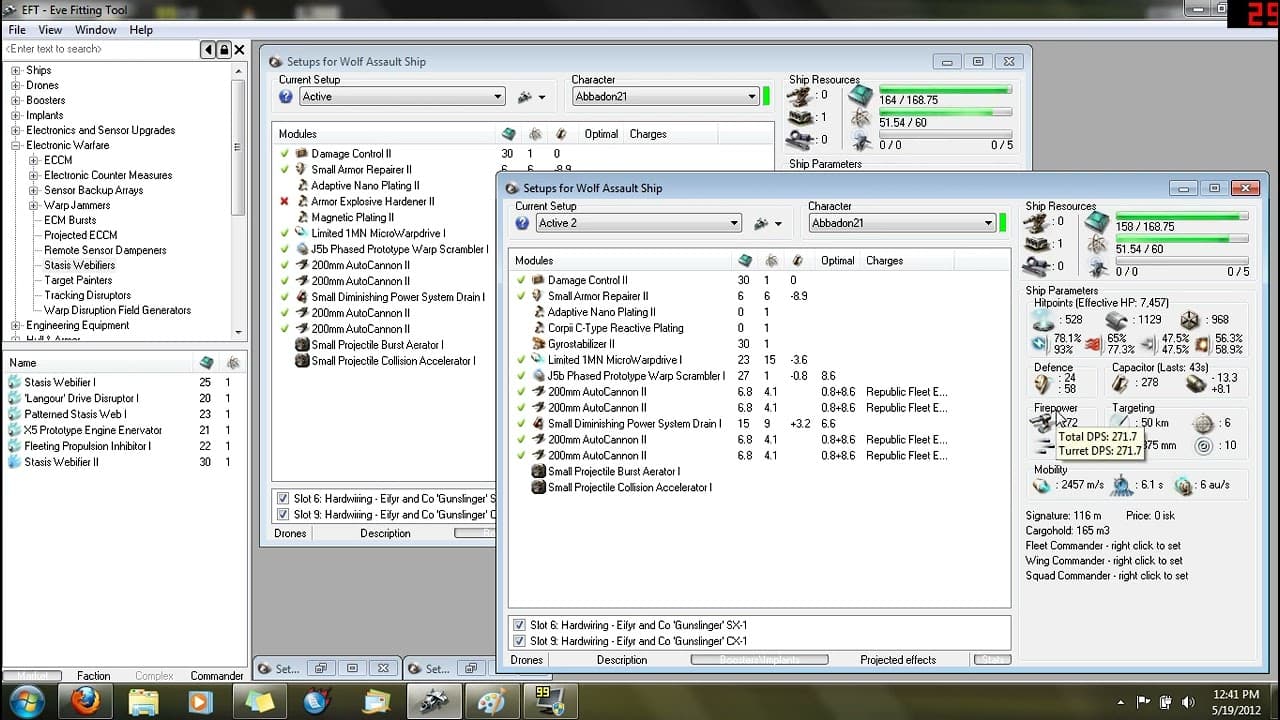Select the Fleeting Propulsion Inhibitor I item
Screen dimensions: 1280x720
point(88,446)
